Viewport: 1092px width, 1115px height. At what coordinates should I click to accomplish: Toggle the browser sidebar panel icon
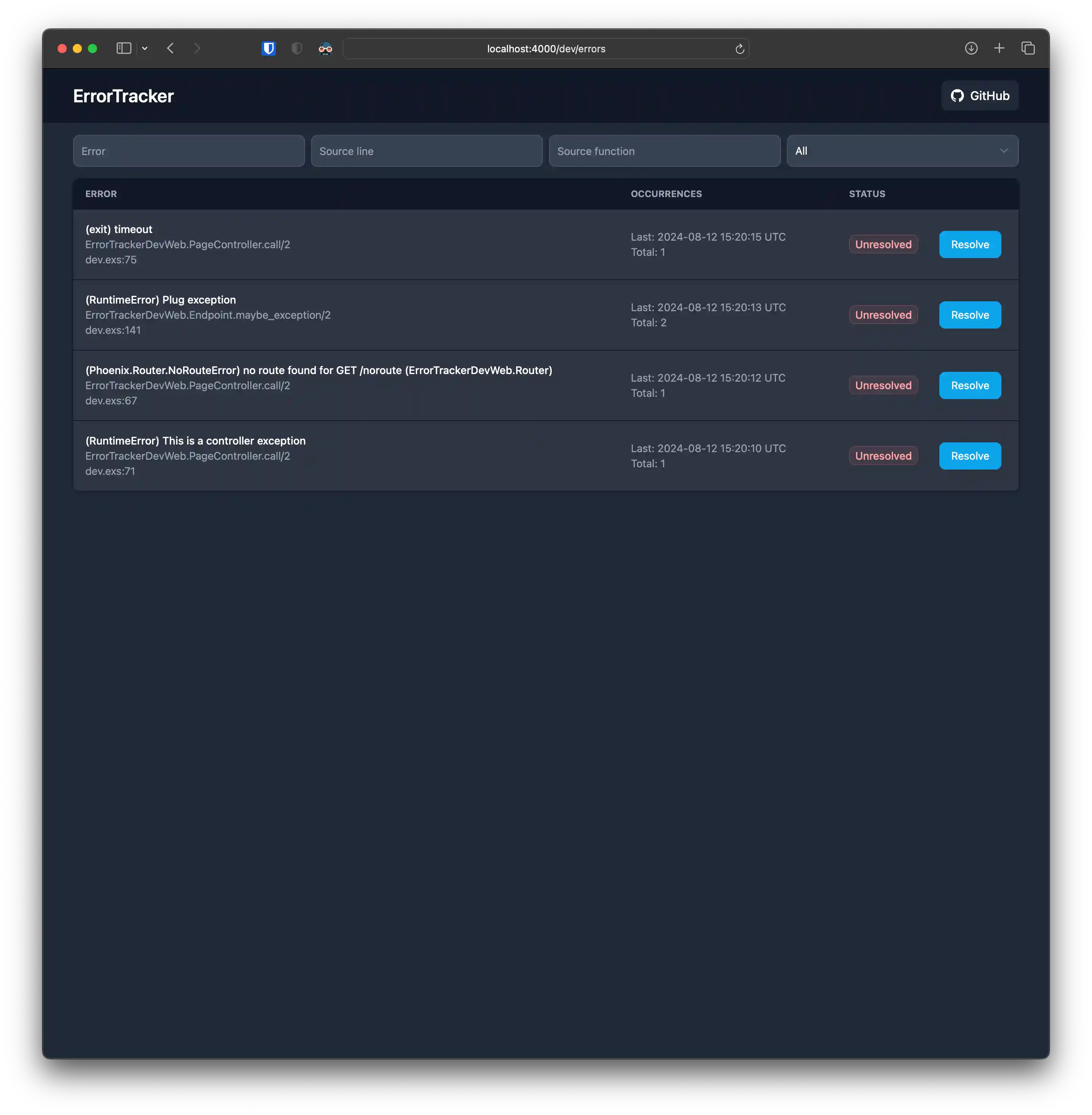pos(124,48)
